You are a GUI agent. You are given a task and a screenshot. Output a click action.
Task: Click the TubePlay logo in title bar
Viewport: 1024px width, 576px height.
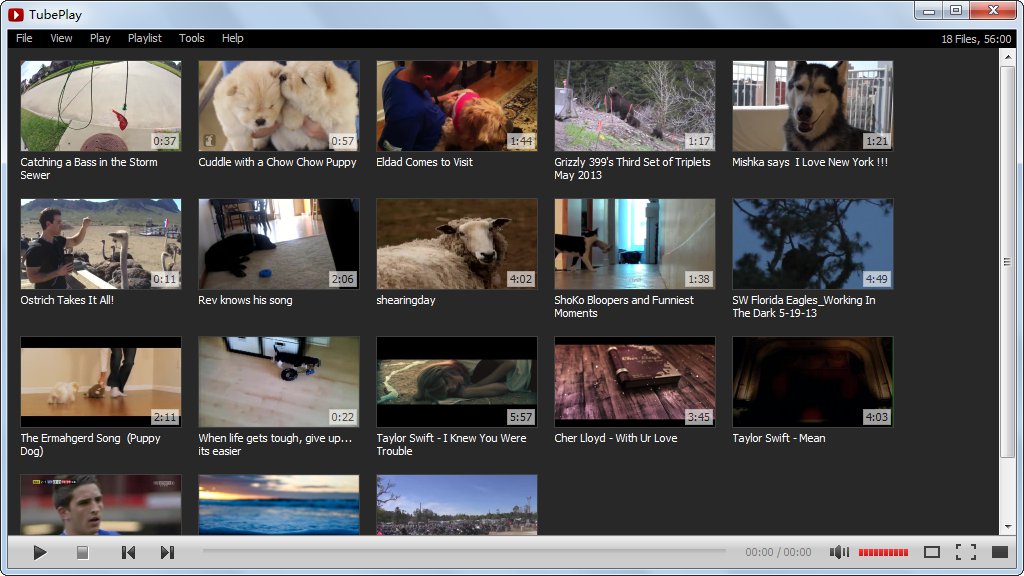[16, 14]
